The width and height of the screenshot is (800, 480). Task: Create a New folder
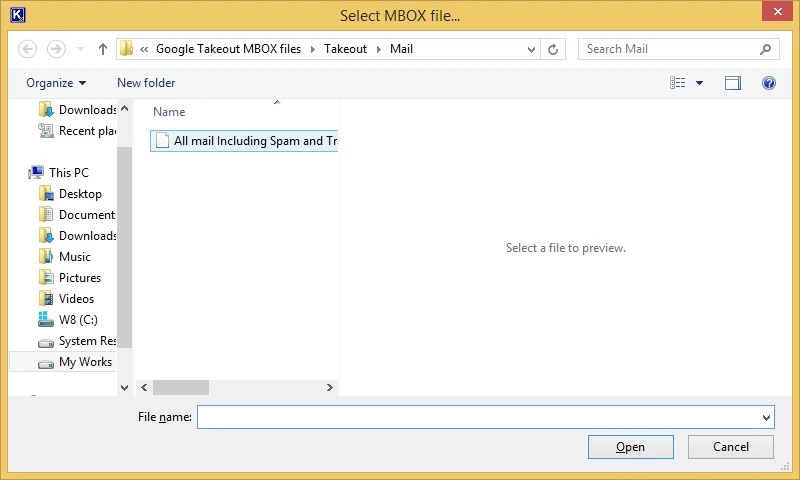(x=146, y=83)
